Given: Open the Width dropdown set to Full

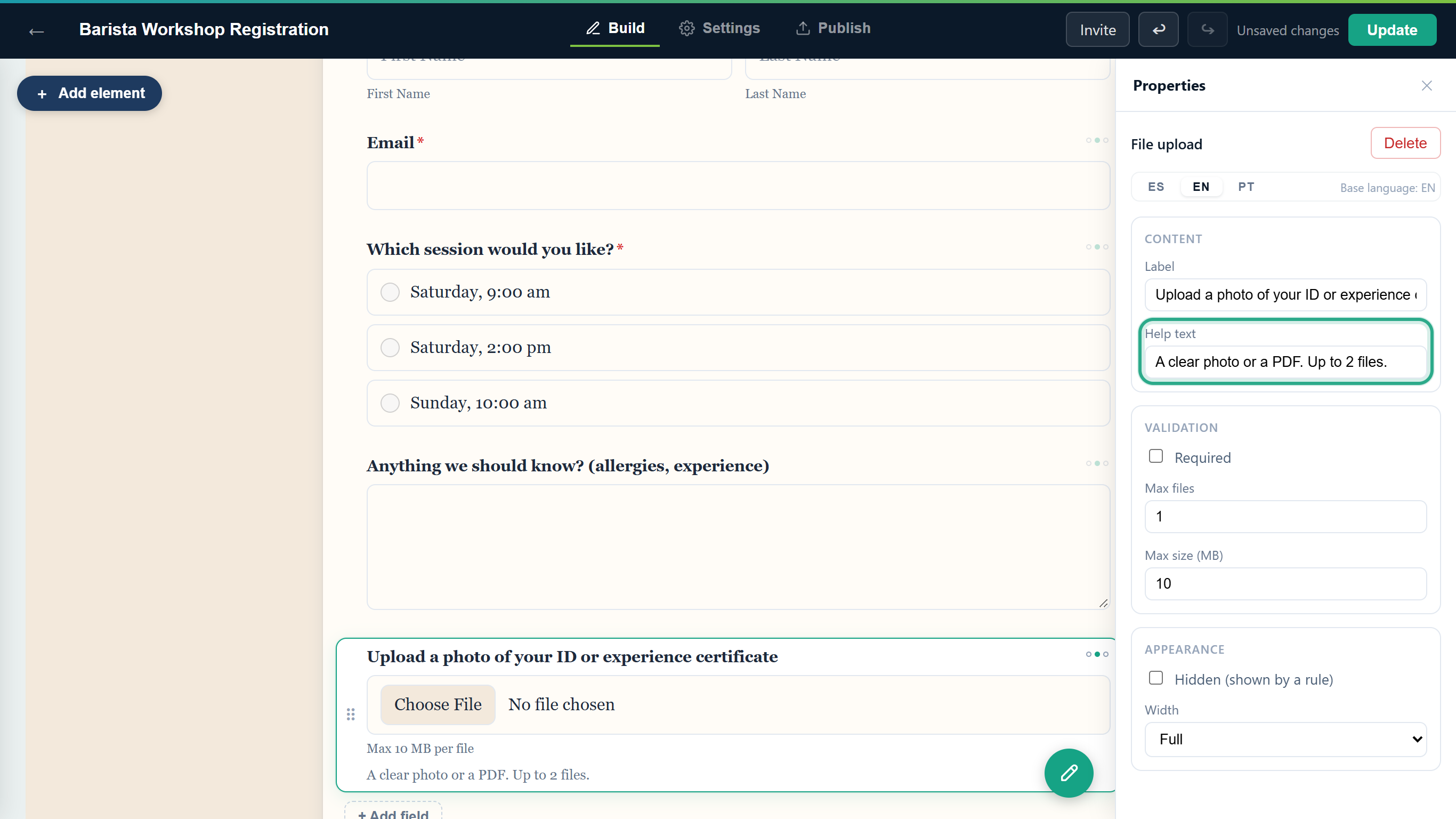Looking at the screenshot, I should 1285,739.
